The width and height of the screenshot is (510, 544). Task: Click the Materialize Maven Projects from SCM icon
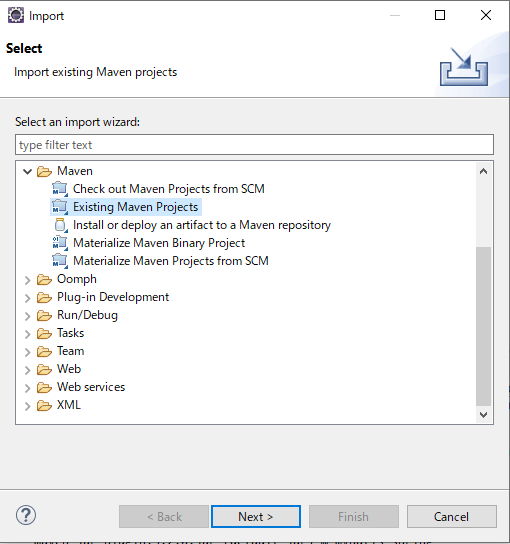click(x=60, y=261)
